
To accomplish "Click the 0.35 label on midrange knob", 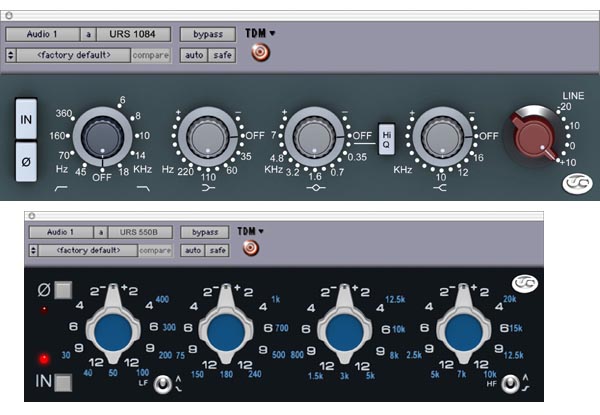I will [357, 157].
